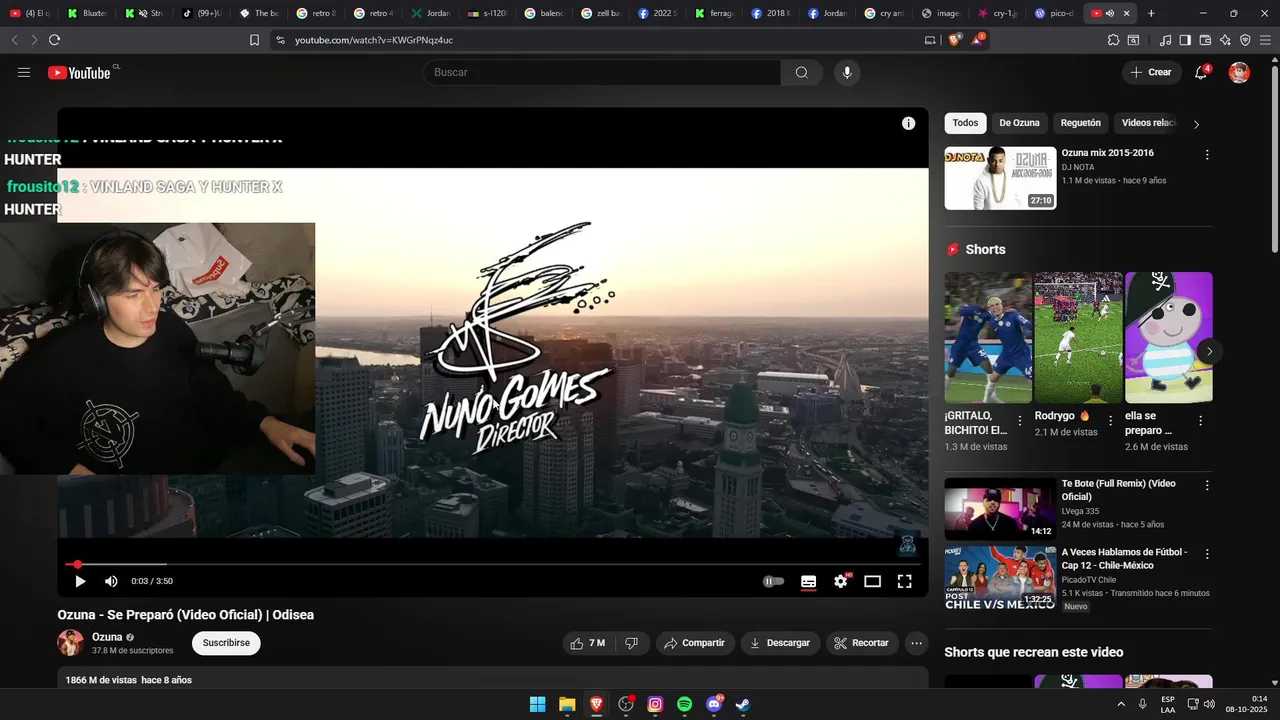Toggle subtitles/closed captions

pyautogui.click(x=808, y=581)
